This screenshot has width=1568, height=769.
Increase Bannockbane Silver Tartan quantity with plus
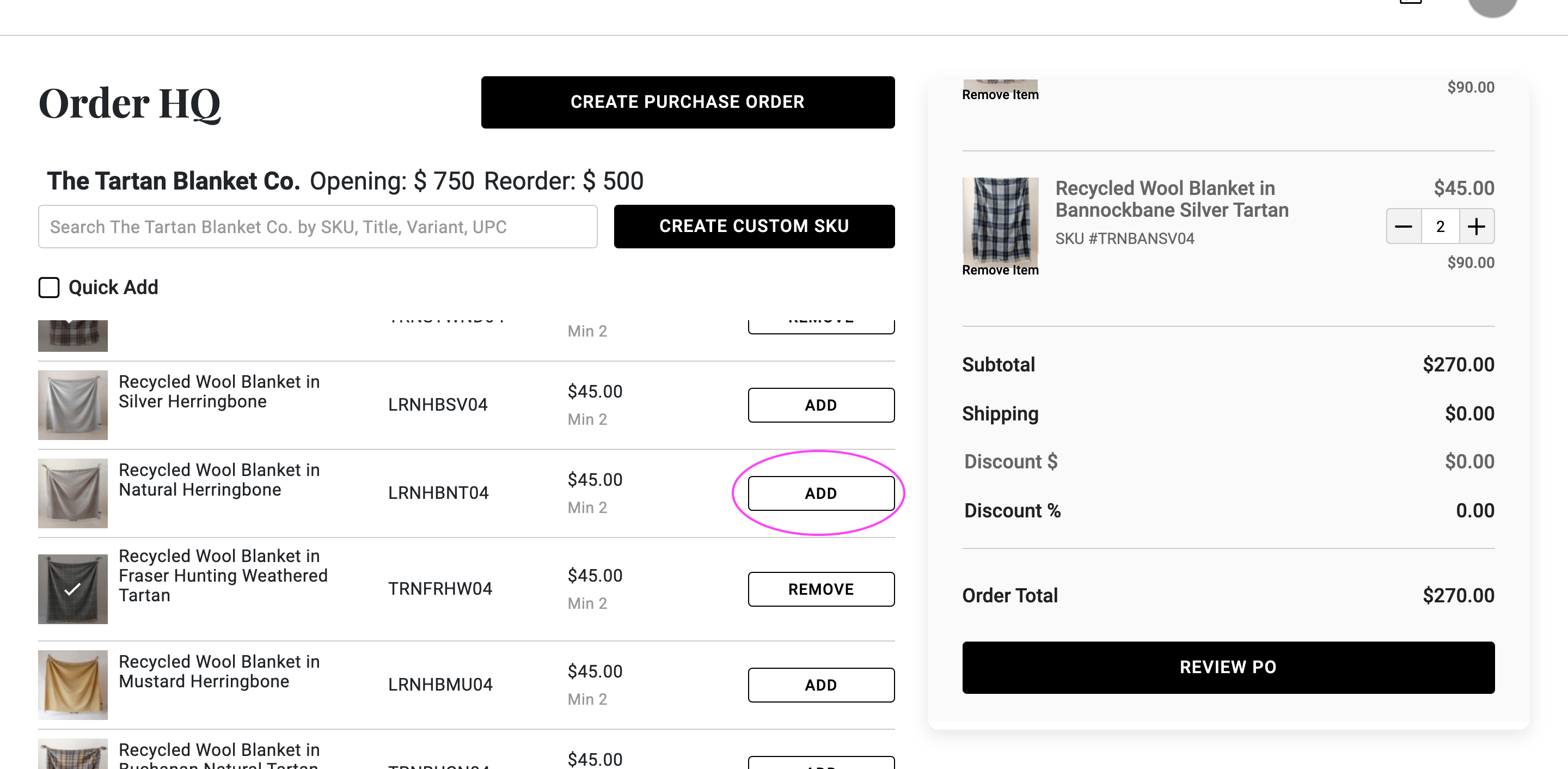[1476, 227]
